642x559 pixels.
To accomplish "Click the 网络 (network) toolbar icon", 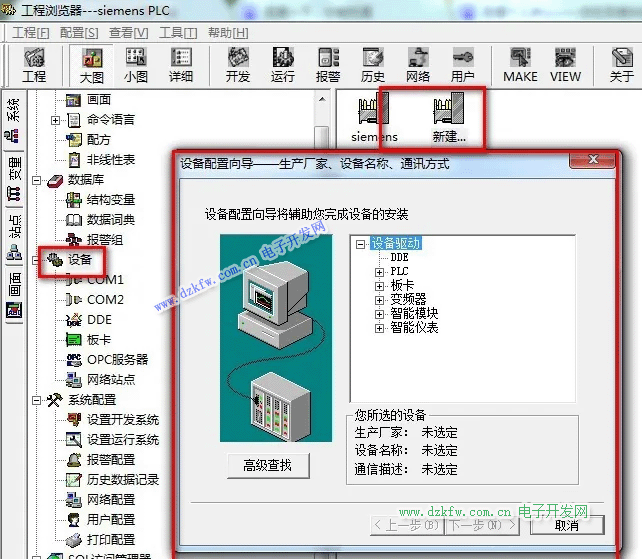I will (x=418, y=64).
